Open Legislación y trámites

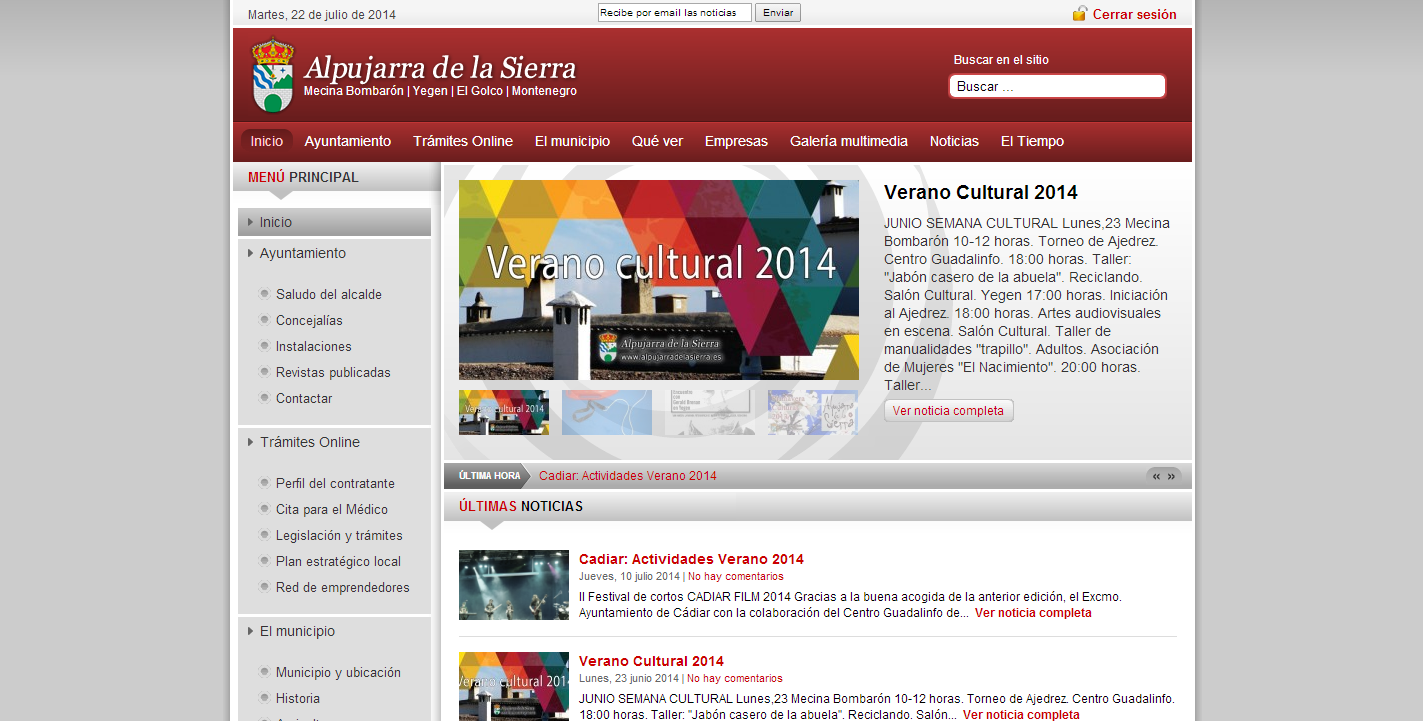click(x=339, y=535)
